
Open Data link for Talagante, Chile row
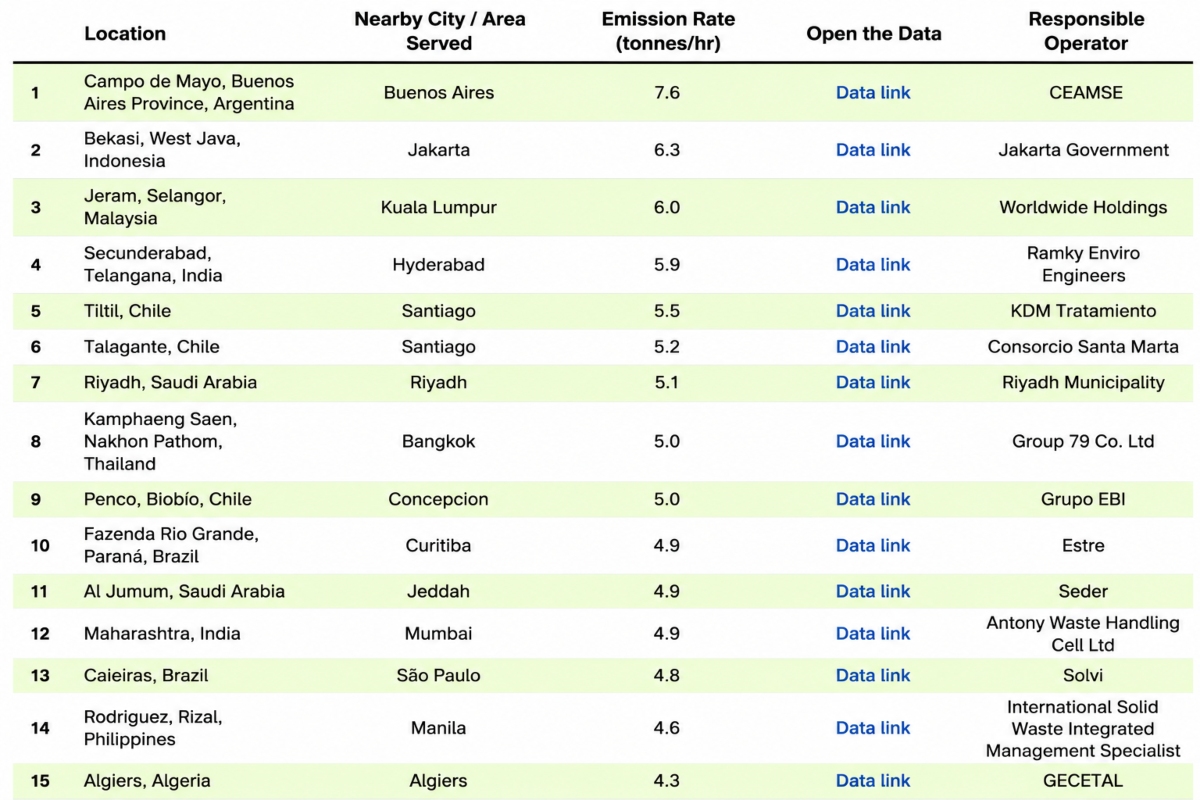coord(873,347)
